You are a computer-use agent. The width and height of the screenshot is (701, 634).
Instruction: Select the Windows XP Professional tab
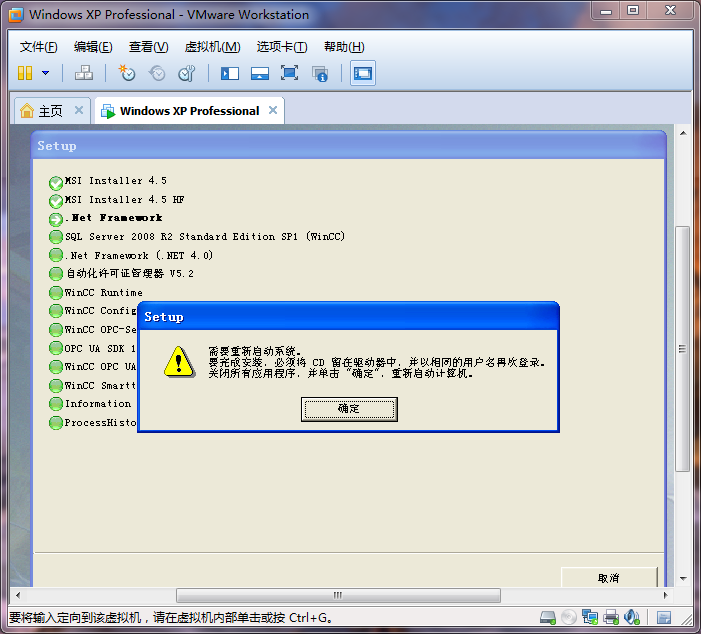190,111
